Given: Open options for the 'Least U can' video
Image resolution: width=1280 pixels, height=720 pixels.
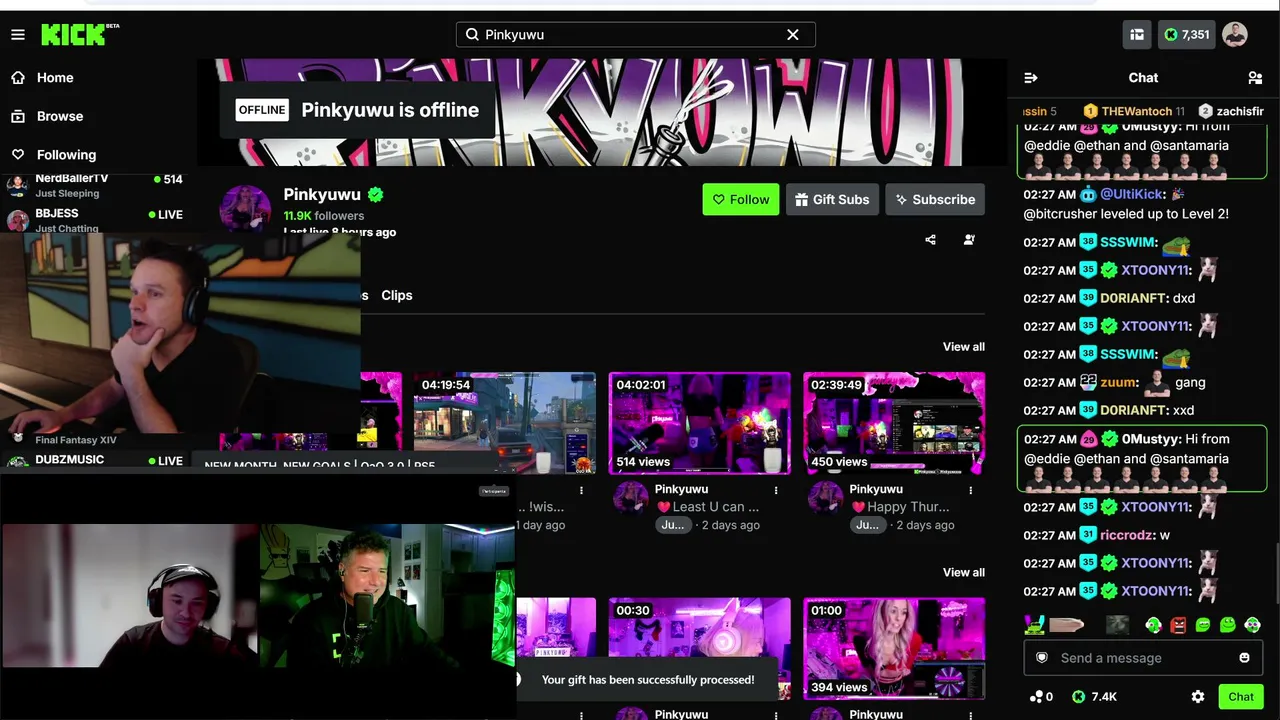Looking at the screenshot, I should pos(776,490).
